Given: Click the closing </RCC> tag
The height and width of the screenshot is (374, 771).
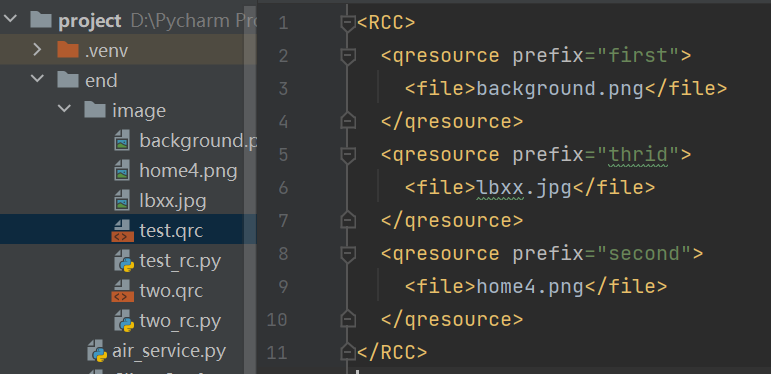Looking at the screenshot, I should click(392, 352).
